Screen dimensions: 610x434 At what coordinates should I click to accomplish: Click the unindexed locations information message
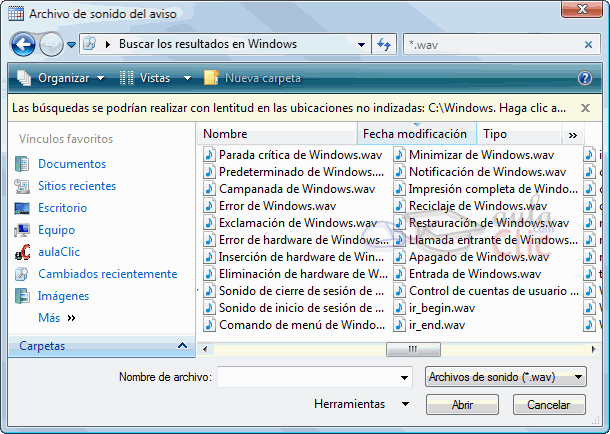coord(289,108)
